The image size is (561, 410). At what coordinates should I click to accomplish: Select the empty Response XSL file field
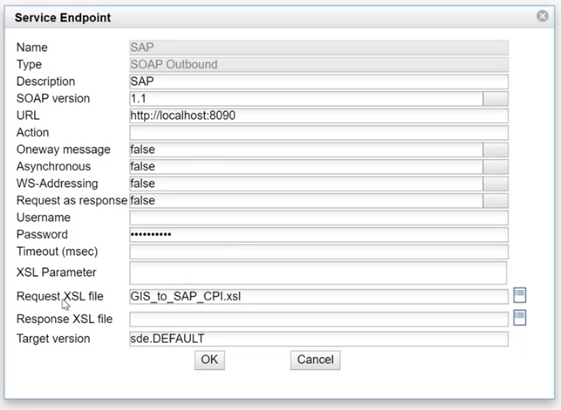click(x=319, y=319)
